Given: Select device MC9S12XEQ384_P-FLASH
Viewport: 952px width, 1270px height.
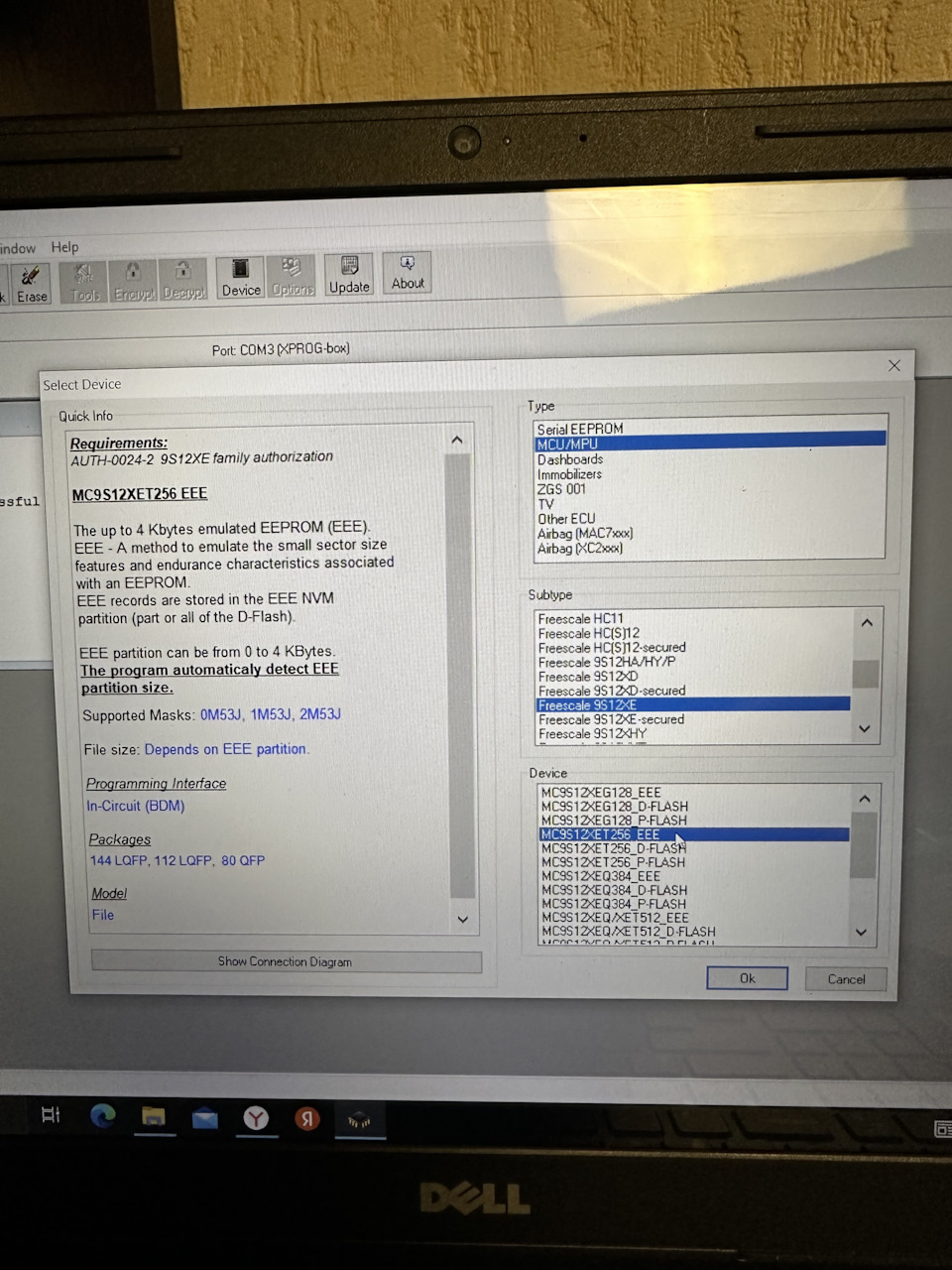Looking at the screenshot, I should 694,904.
